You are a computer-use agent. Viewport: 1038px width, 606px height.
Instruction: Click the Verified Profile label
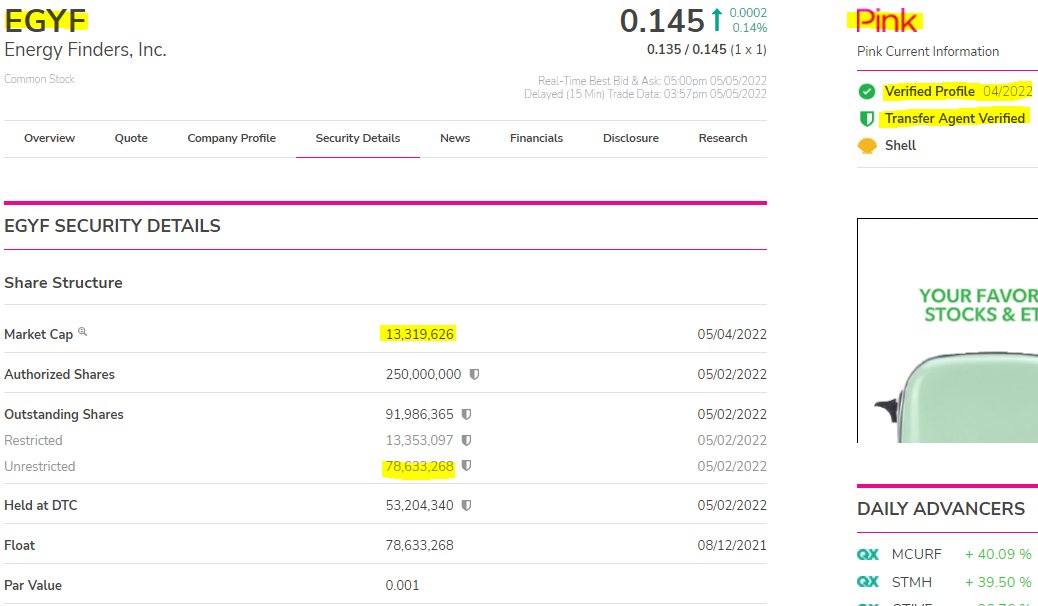coord(929,91)
